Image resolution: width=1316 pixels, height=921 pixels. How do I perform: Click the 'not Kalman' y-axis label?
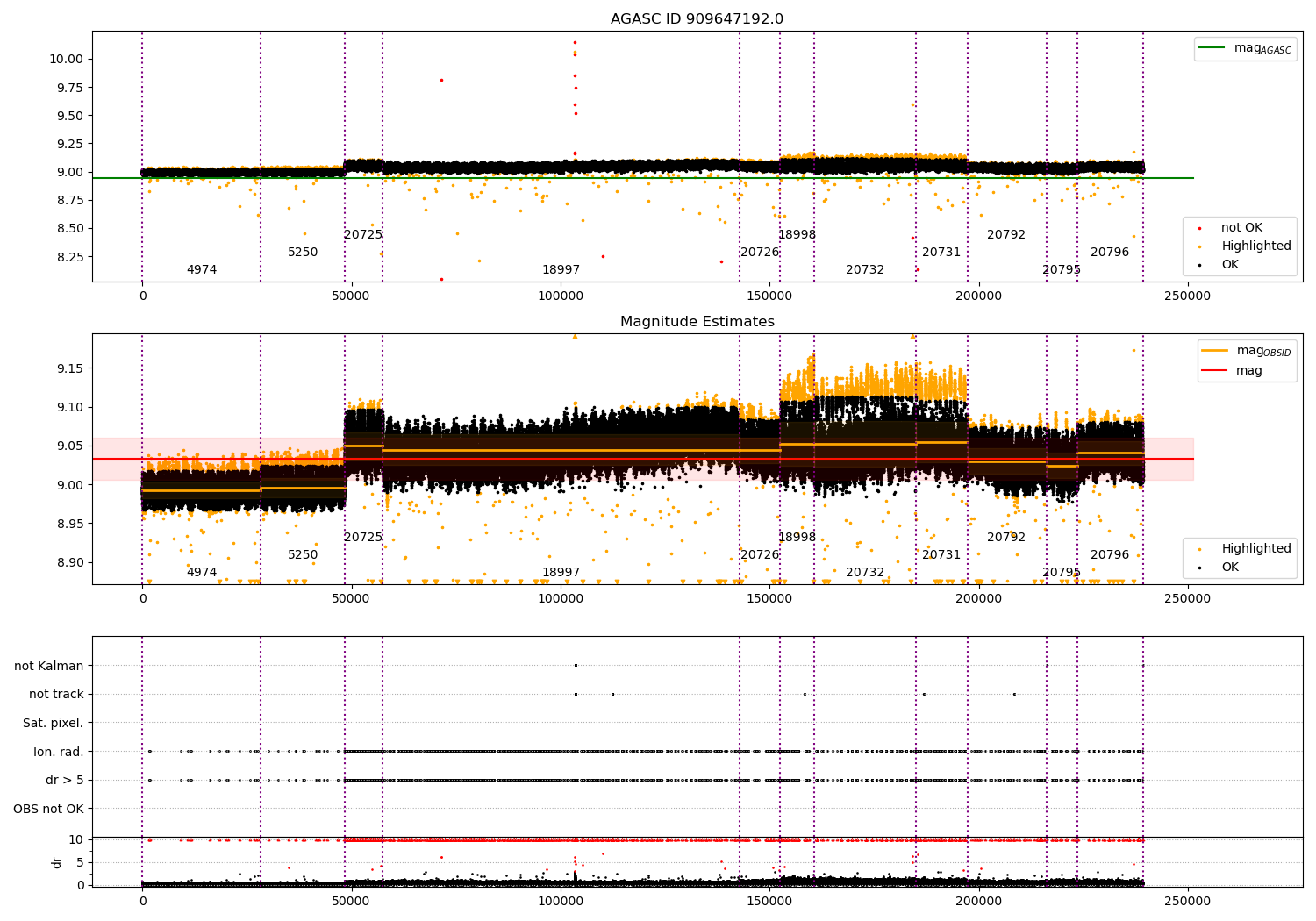tap(49, 666)
